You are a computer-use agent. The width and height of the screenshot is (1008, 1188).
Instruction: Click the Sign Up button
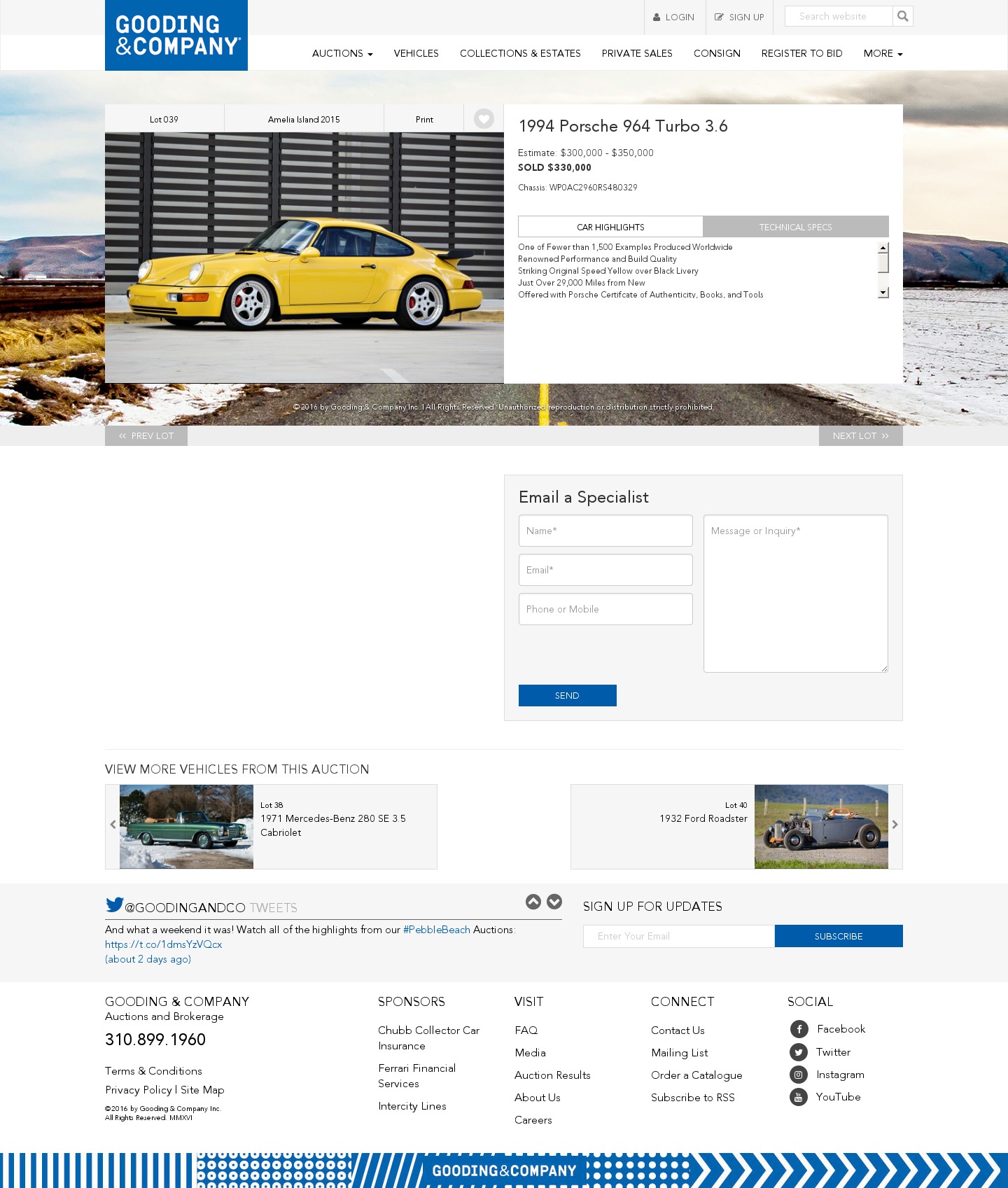tap(739, 18)
